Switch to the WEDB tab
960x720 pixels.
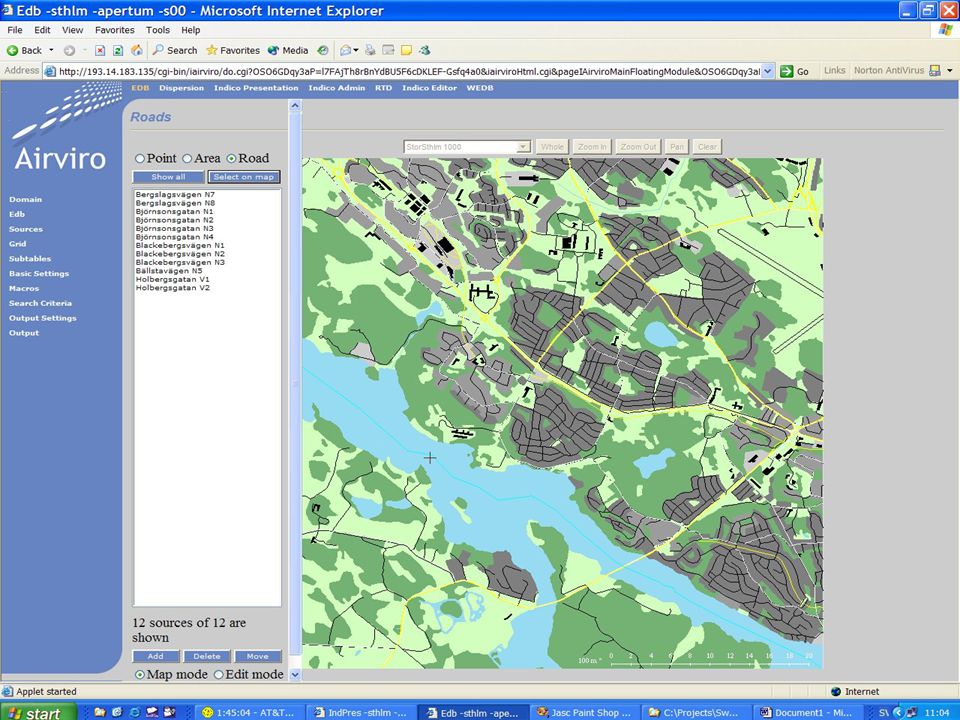tap(480, 88)
